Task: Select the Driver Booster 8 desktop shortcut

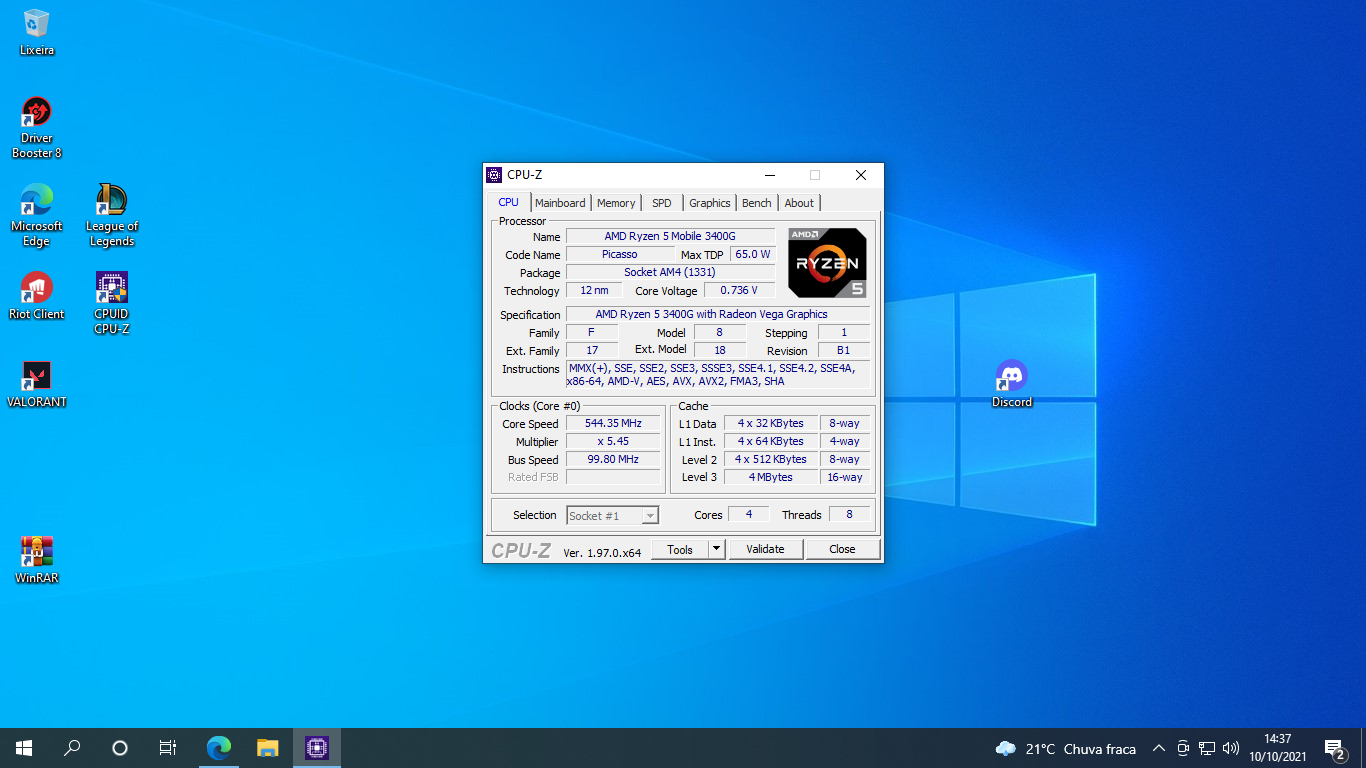Action: pos(37,126)
